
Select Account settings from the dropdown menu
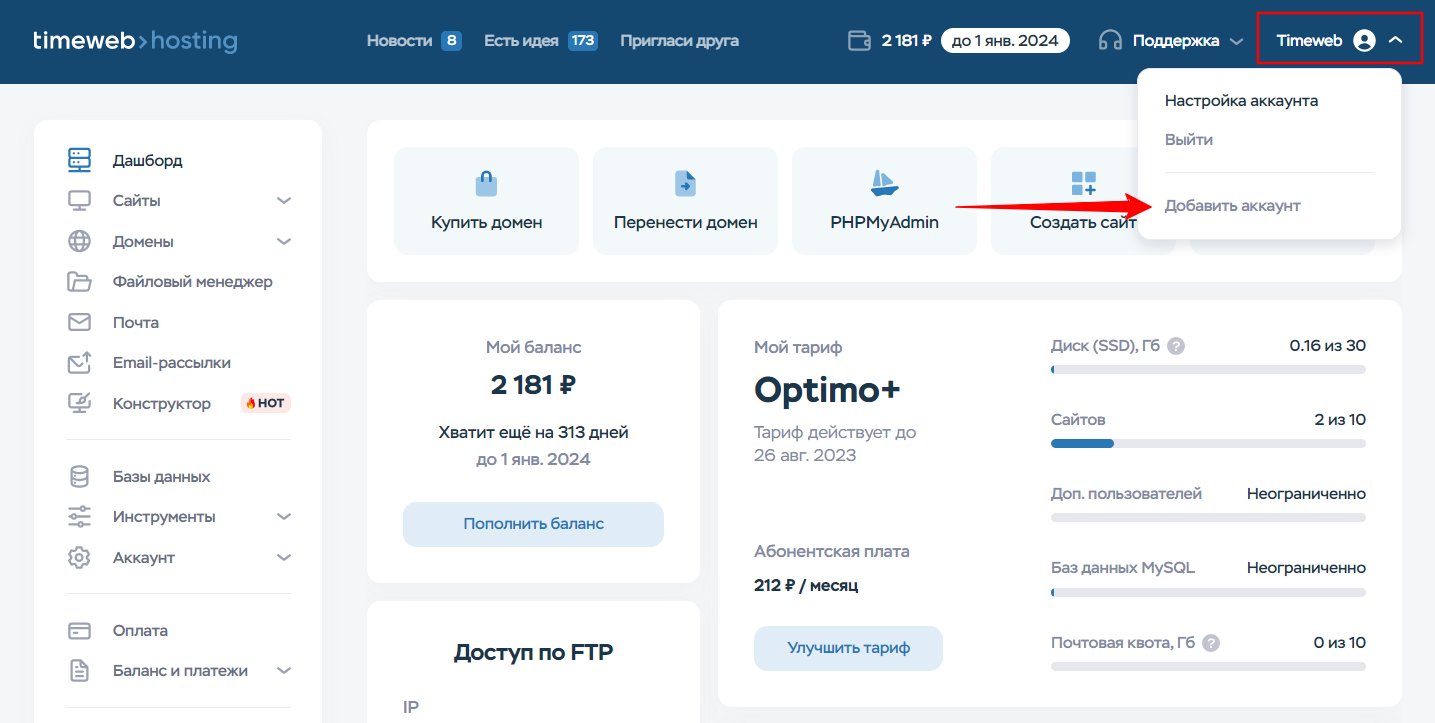1241,101
